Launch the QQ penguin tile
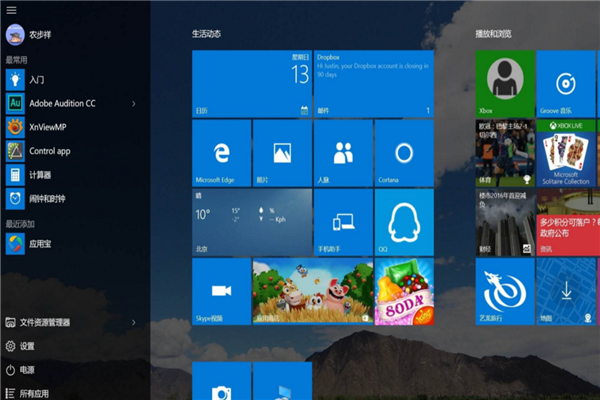The height and width of the screenshot is (400, 600). (x=404, y=222)
